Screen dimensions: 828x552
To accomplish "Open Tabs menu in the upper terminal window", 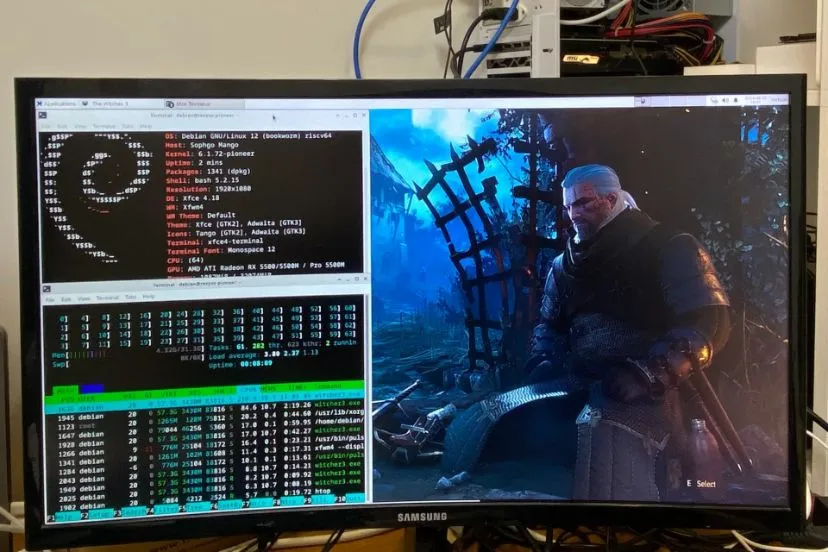I will 127,126.
